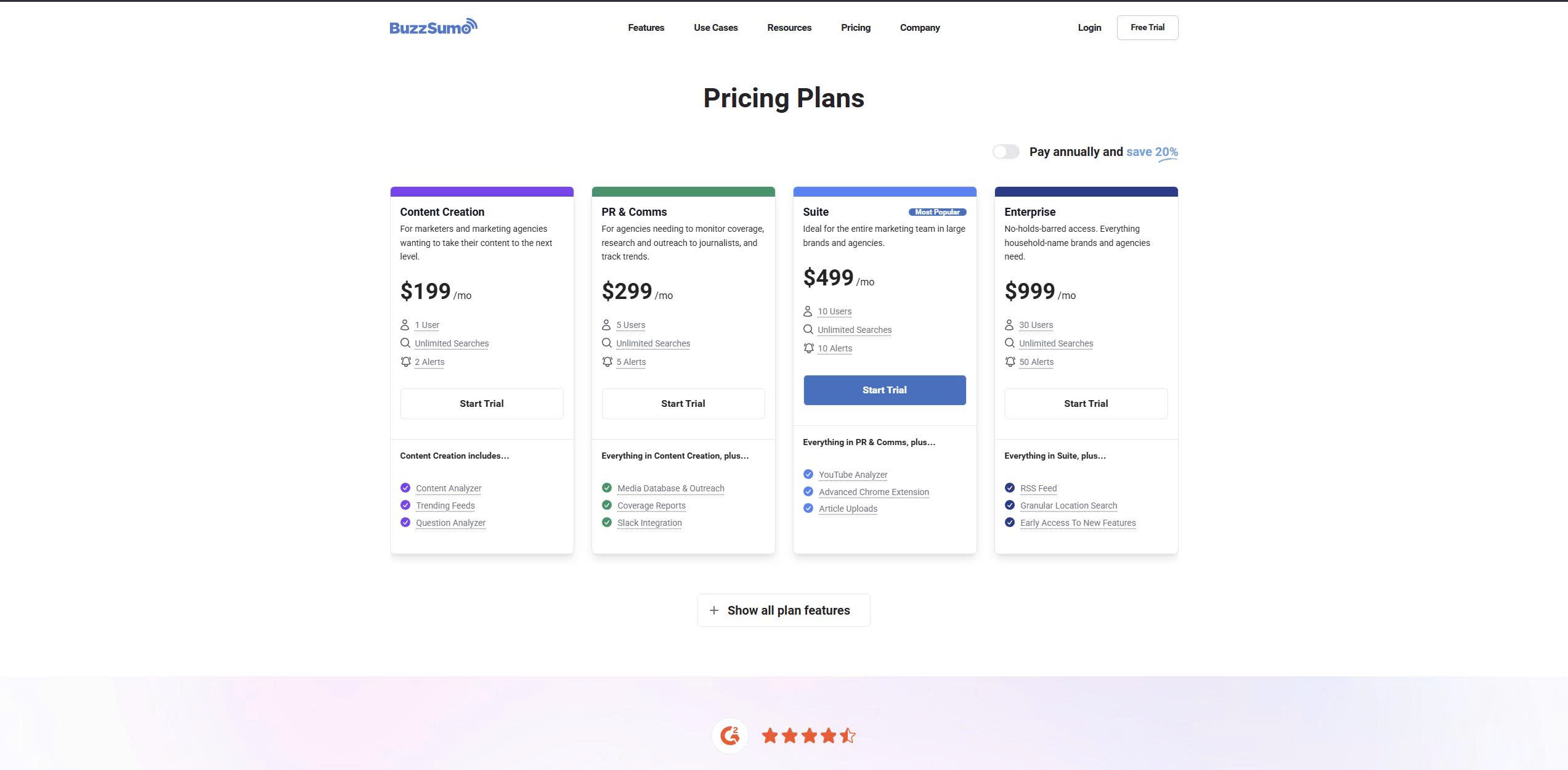The image size is (1568, 770).
Task: Click Early Access To New Features link
Action: [x=1078, y=523]
